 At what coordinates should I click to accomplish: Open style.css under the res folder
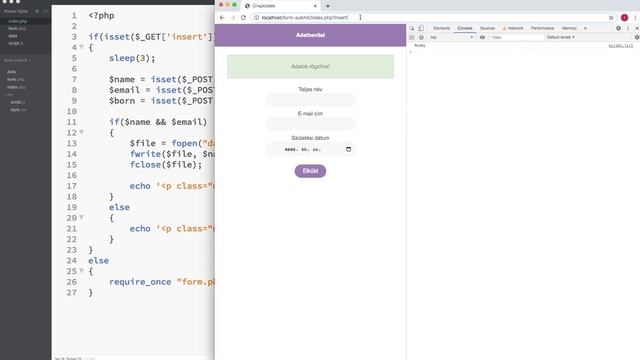[18, 110]
